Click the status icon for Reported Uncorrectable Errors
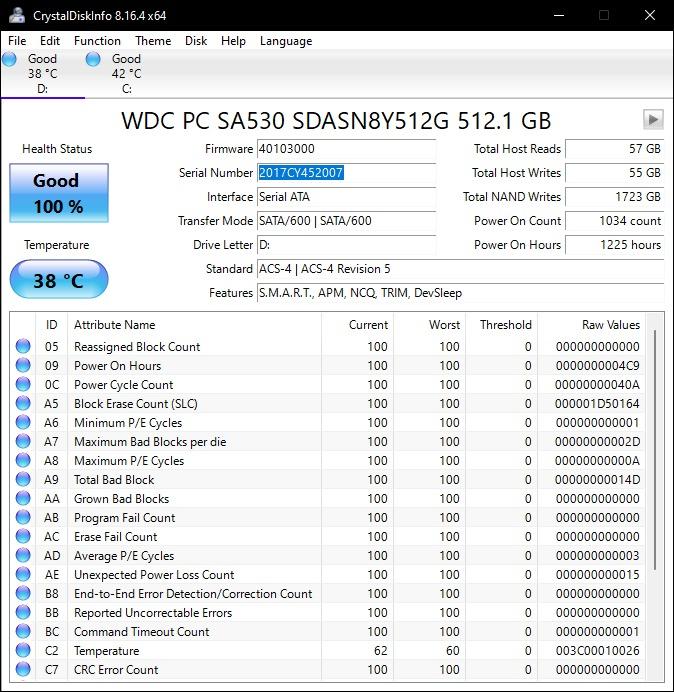Screen dimensions: 674x692 click(x=23, y=612)
